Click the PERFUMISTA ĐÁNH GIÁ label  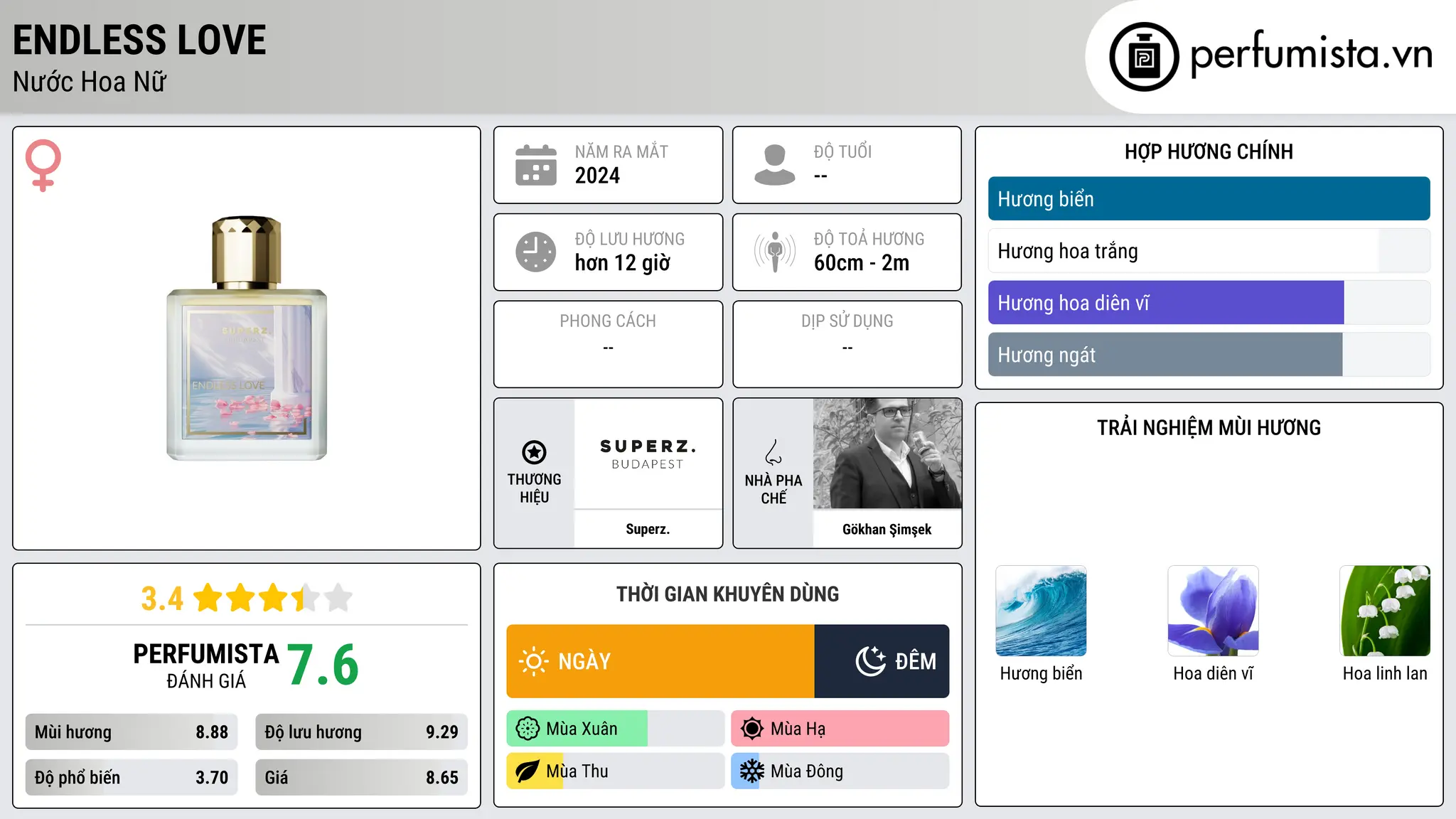tap(206, 665)
